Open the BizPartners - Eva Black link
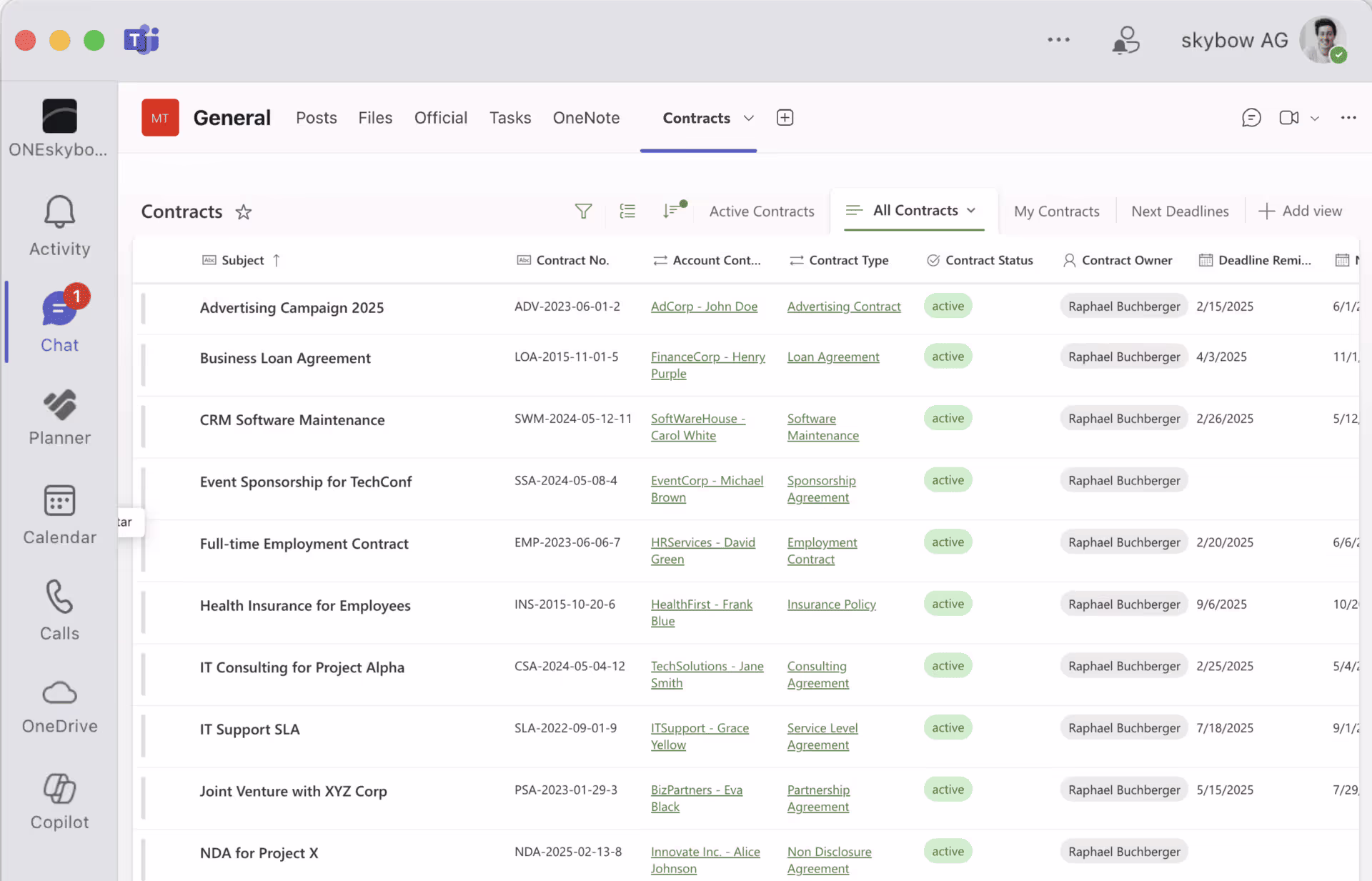The width and height of the screenshot is (1372, 881). (696, 798)
